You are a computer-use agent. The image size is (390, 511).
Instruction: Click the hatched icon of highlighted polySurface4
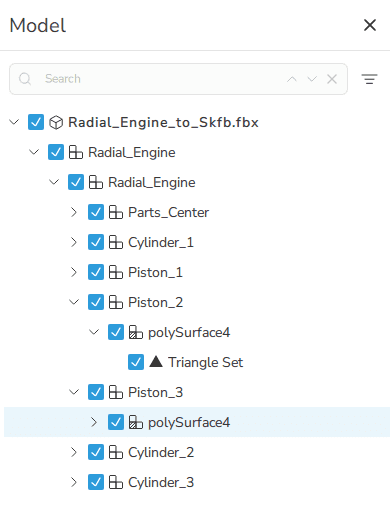[136, 422]
